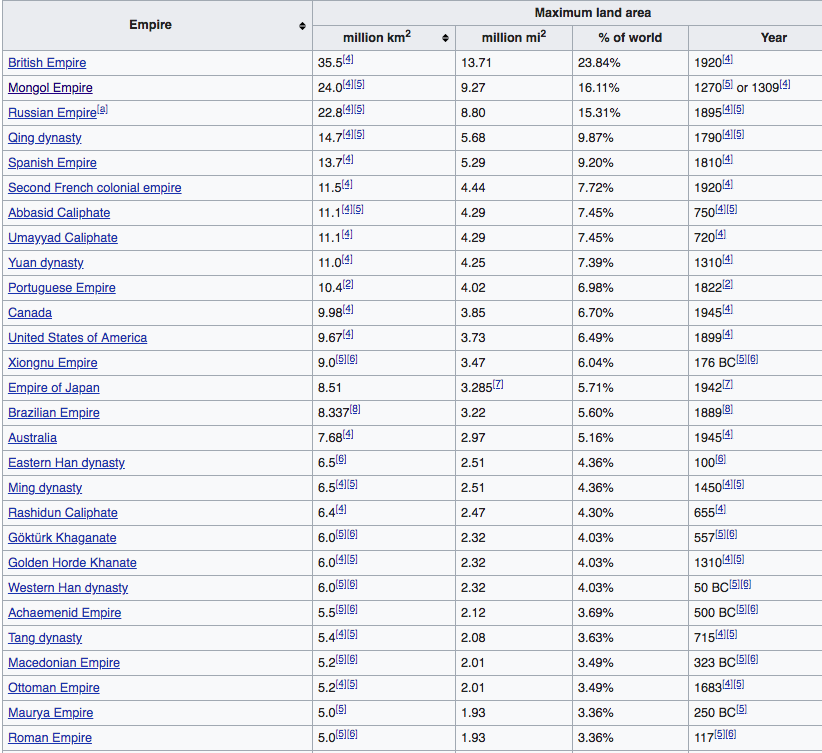Sort table by Empire column arrows

point(302,26)
